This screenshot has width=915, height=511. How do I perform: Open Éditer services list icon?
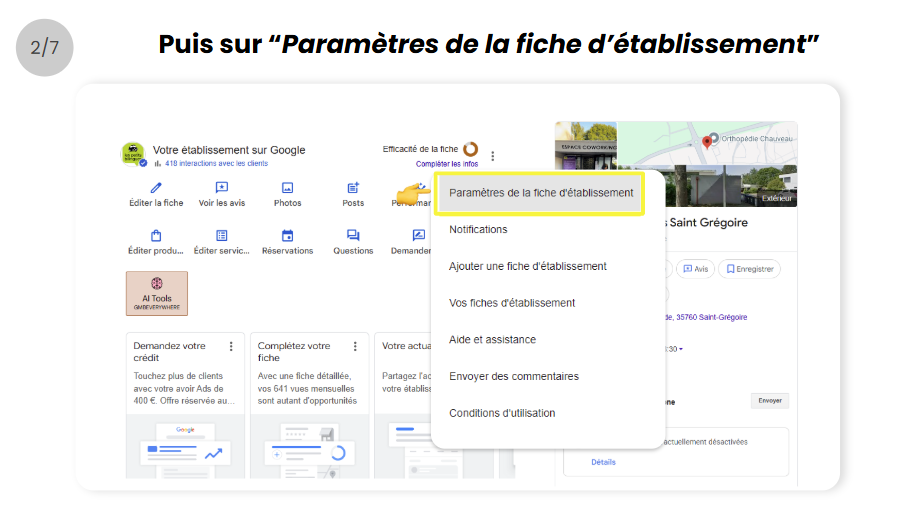(221, 236)
